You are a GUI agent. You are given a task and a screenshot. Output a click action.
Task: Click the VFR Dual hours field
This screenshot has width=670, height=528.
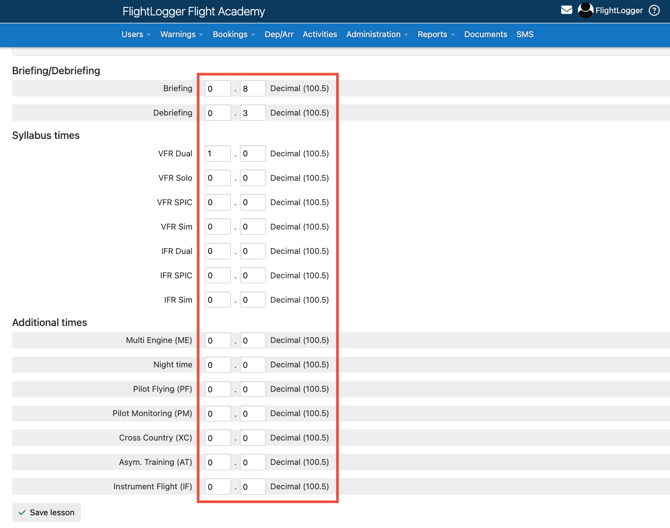[x=217, y=154]
